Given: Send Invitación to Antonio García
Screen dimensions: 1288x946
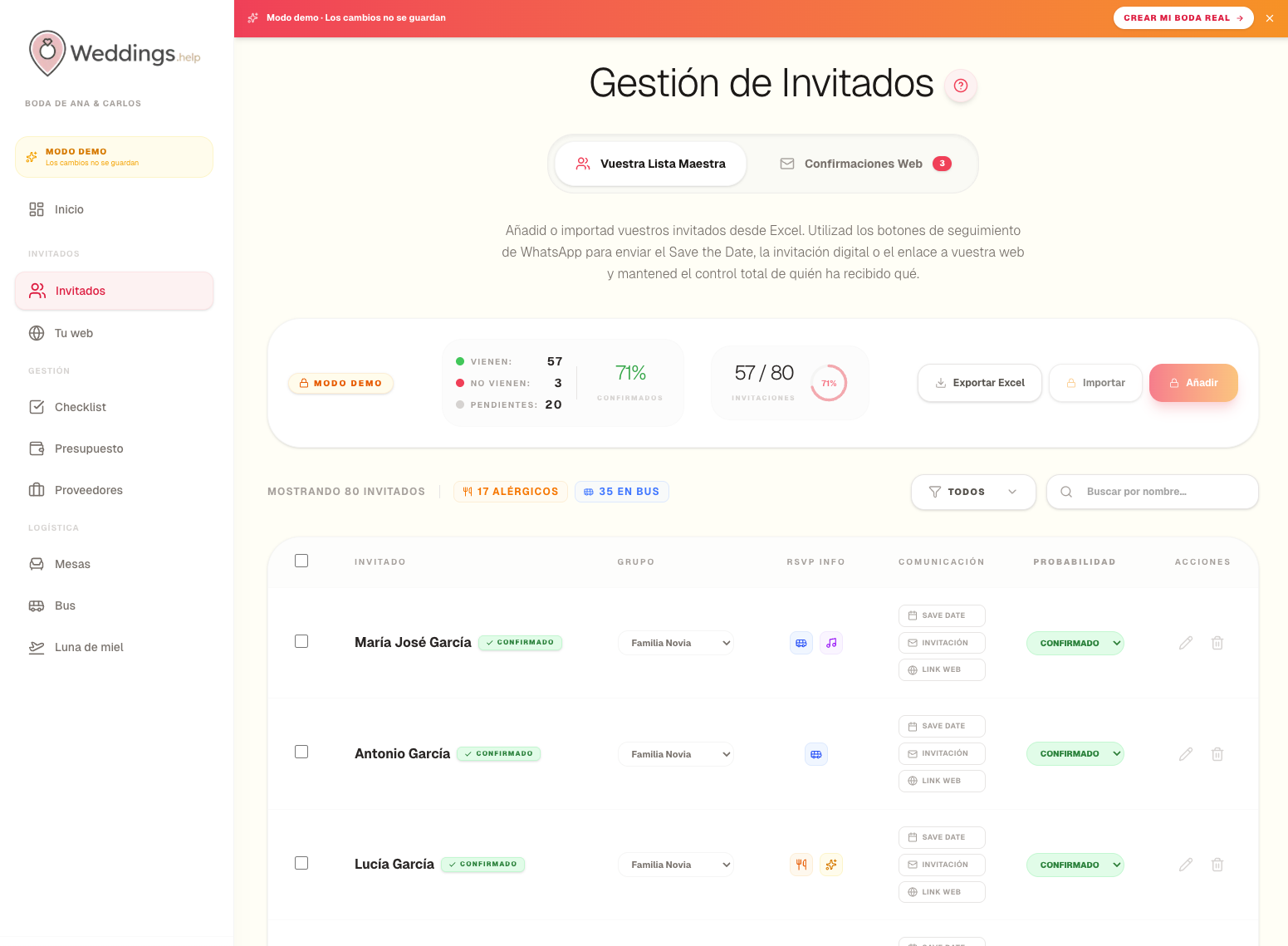Looking at the screenshot, I should (942, 753).
